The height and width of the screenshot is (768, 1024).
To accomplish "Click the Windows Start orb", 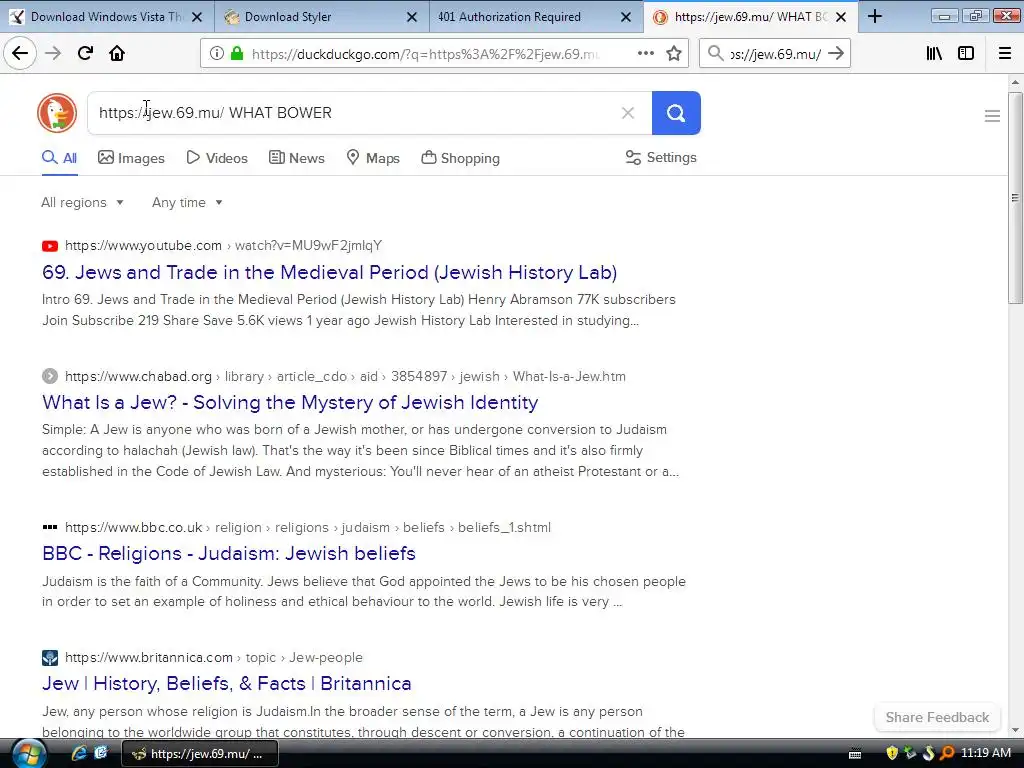I will pyautogui.click(x=29, y=753).
